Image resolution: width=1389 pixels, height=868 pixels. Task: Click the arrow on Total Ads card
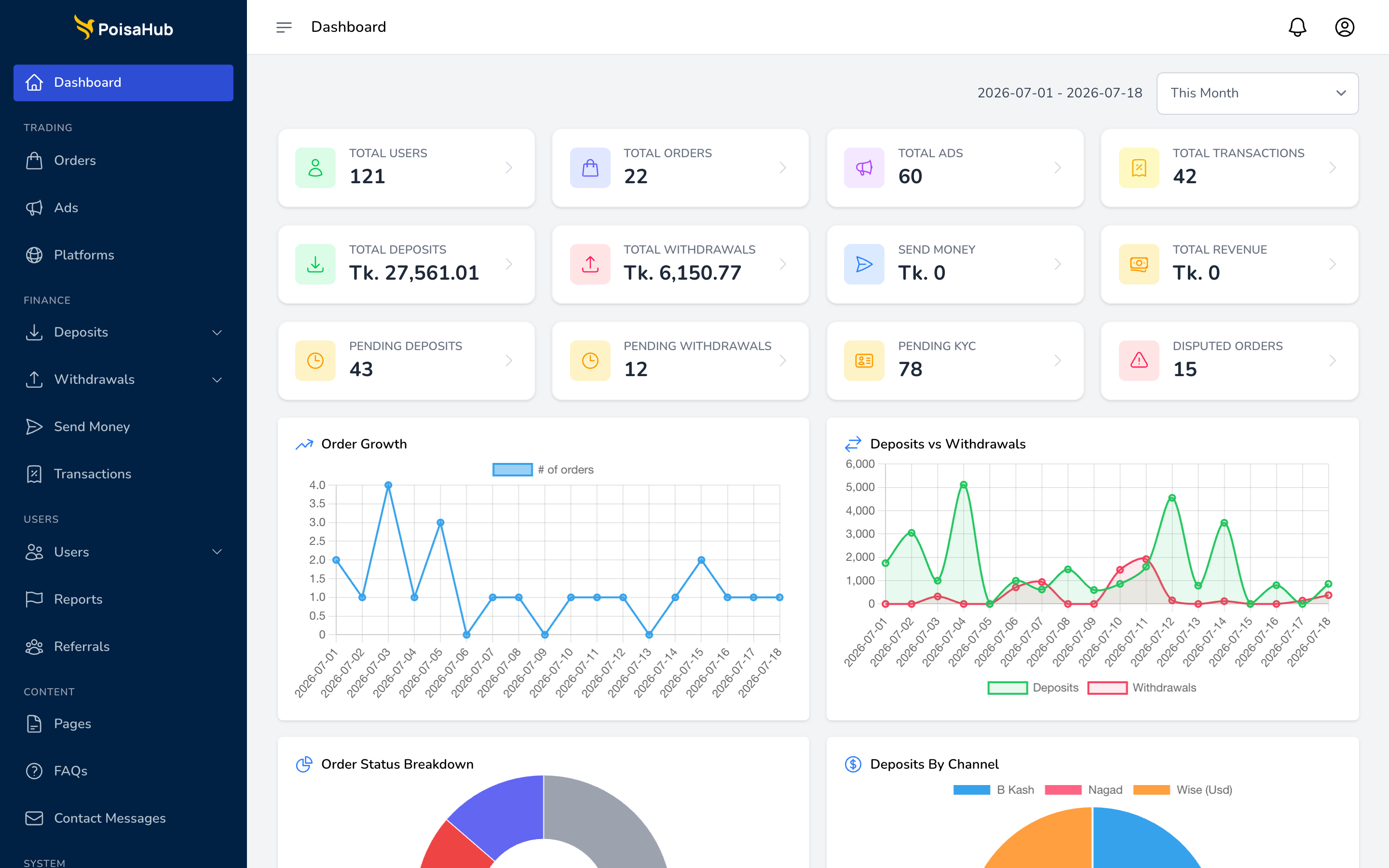point(1057,168)
